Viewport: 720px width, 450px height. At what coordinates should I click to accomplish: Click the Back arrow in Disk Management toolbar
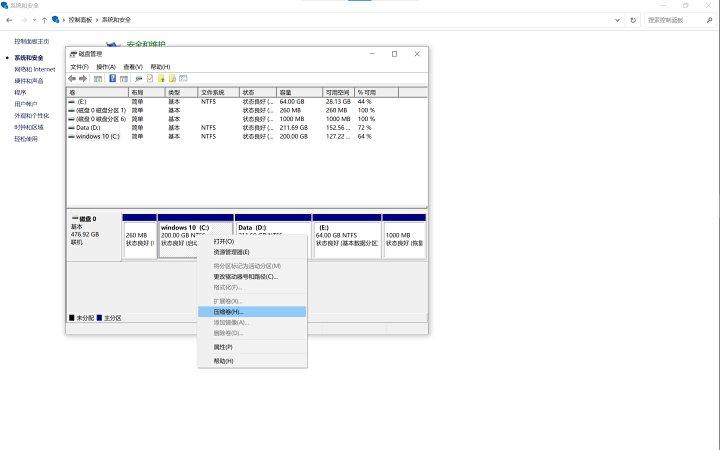point(72,78)
